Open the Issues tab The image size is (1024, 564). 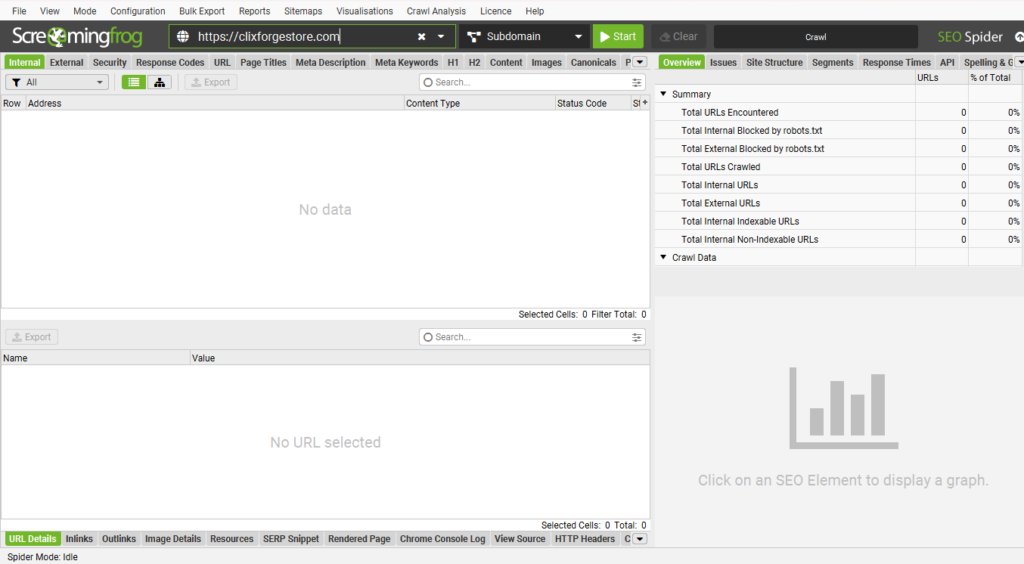pyautogui.click(x=723, y=62)
